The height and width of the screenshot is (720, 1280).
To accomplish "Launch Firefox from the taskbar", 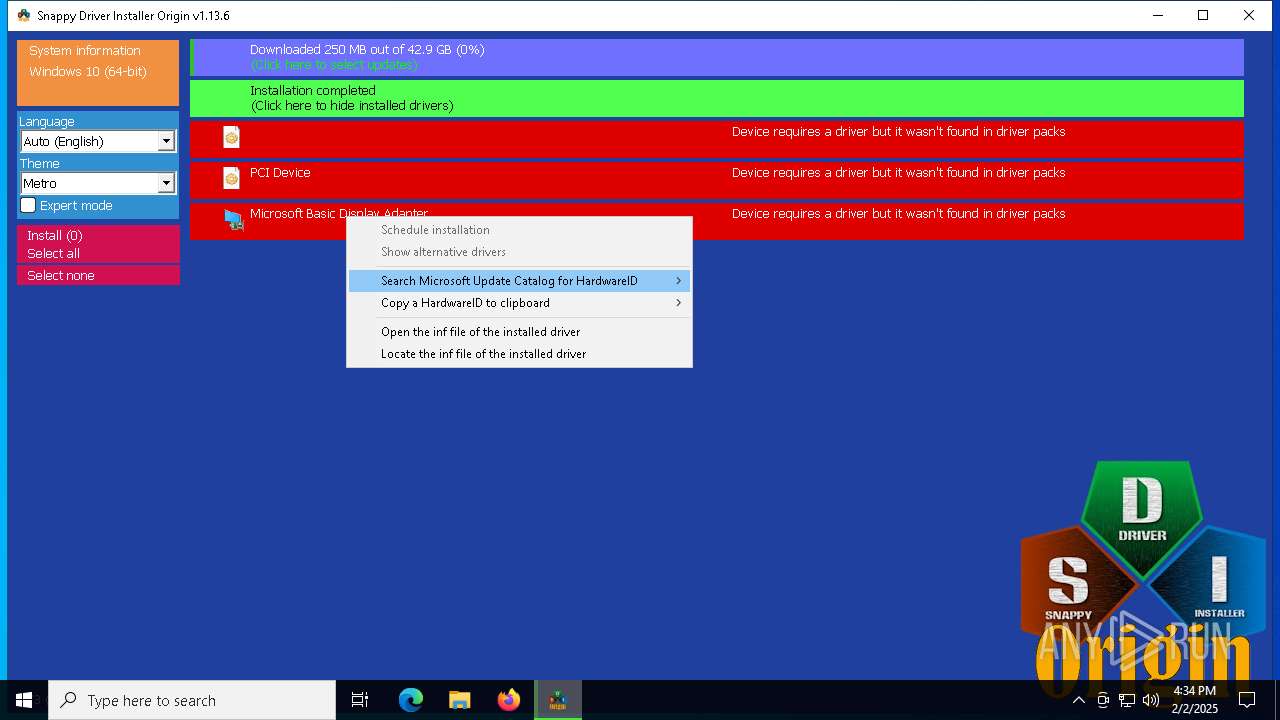I will pos(509,700).
